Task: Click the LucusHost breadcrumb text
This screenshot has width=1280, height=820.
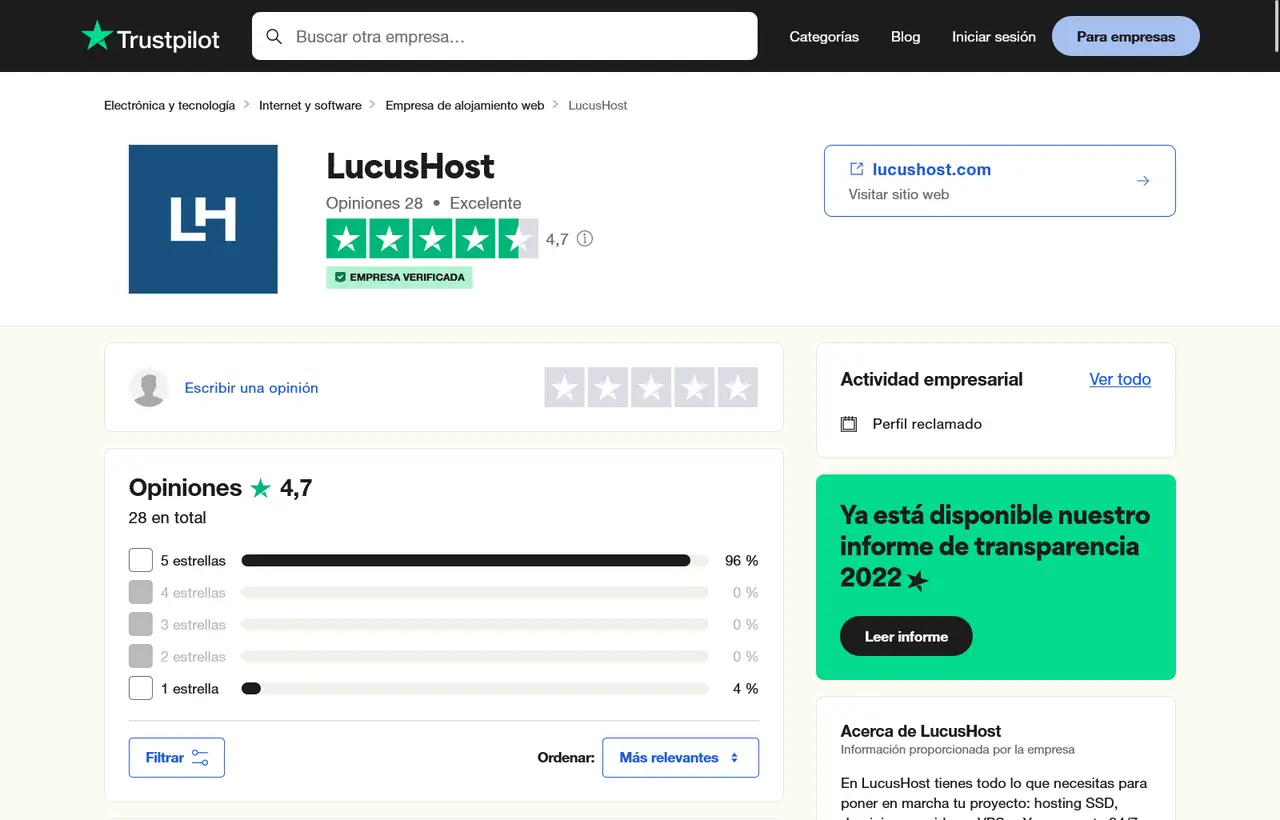Action: [598, 105]
